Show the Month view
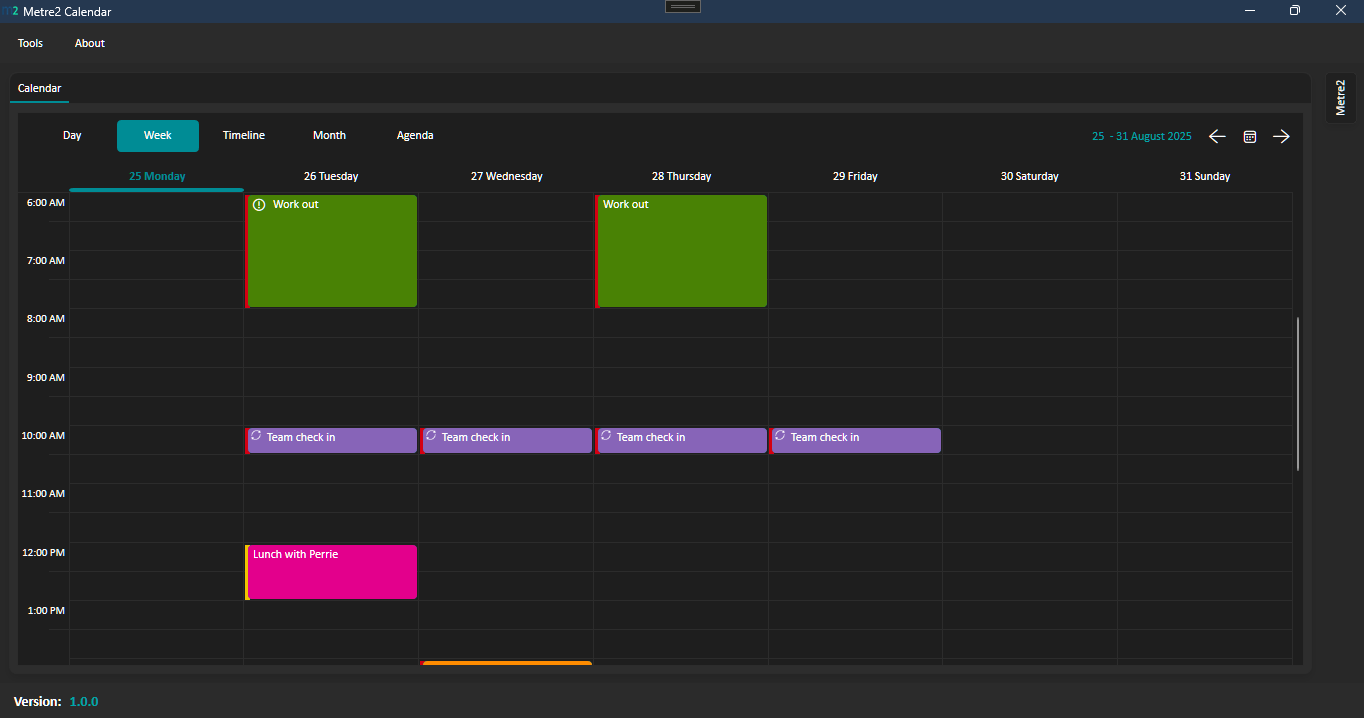This screenshot has height=718, width=1364. [329, 135]
